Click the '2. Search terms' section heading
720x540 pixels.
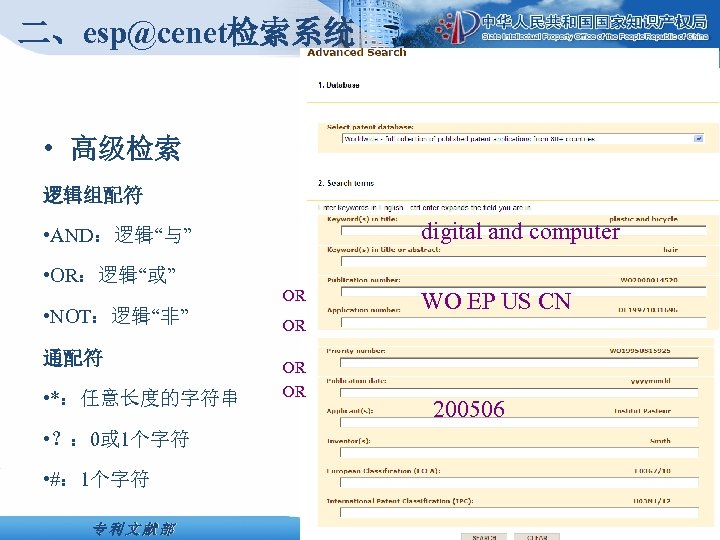pyautogui.click(x=346, y=183)
